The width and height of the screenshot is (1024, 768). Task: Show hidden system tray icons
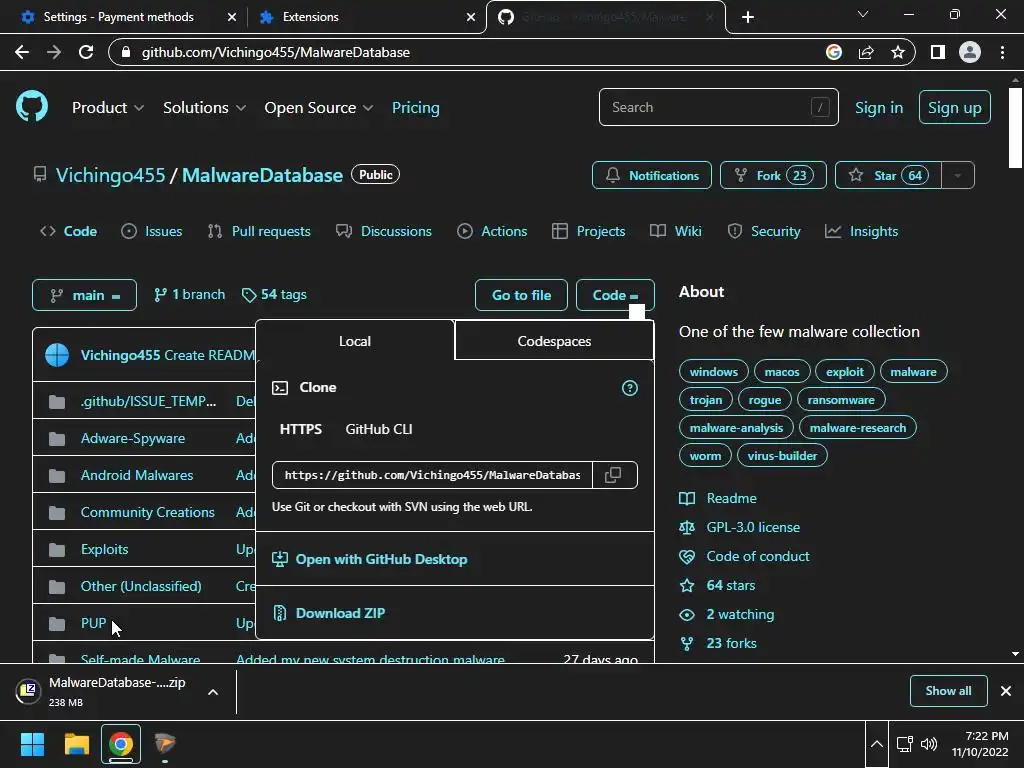tap(877, 744)
